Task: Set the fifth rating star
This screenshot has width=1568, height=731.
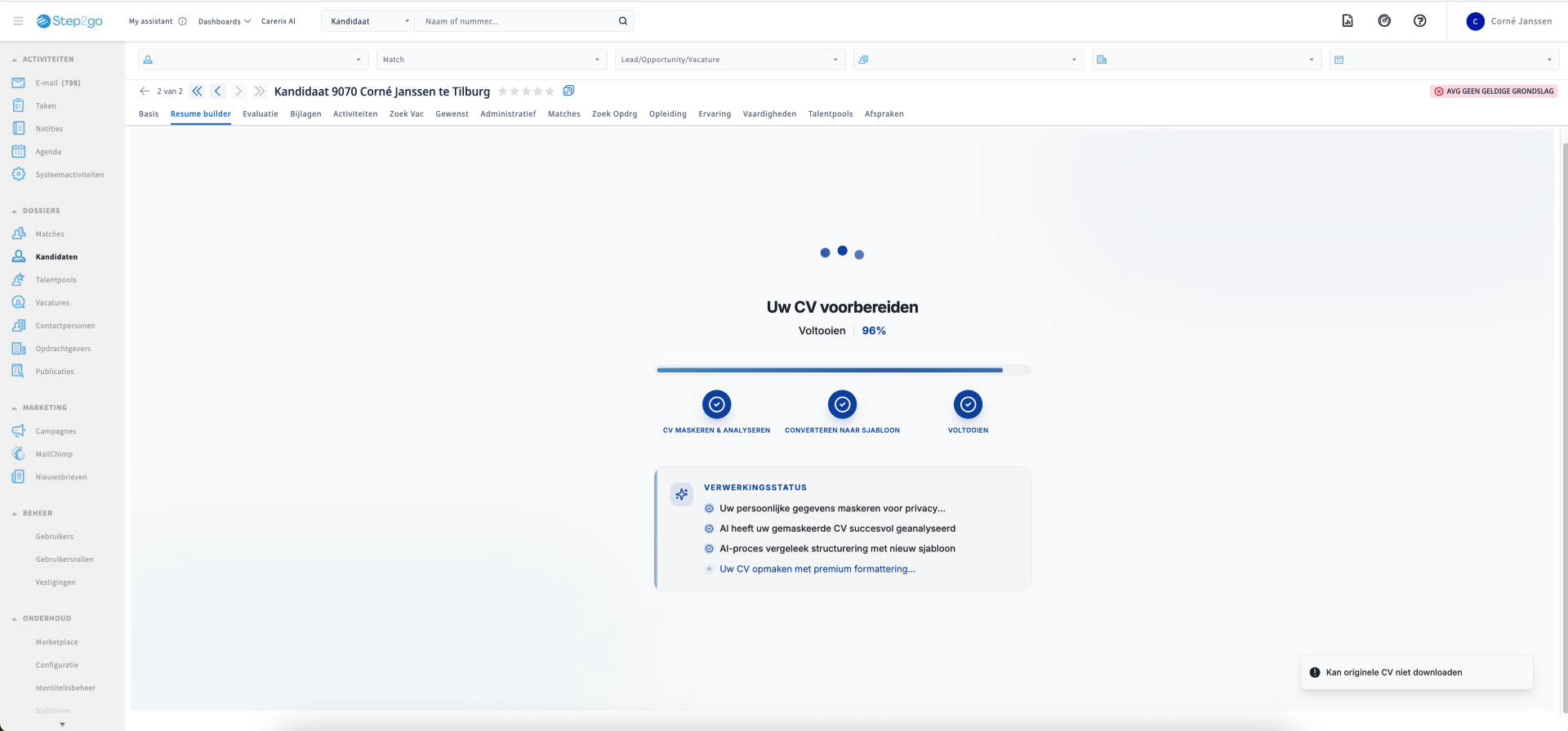Action: 550,91
